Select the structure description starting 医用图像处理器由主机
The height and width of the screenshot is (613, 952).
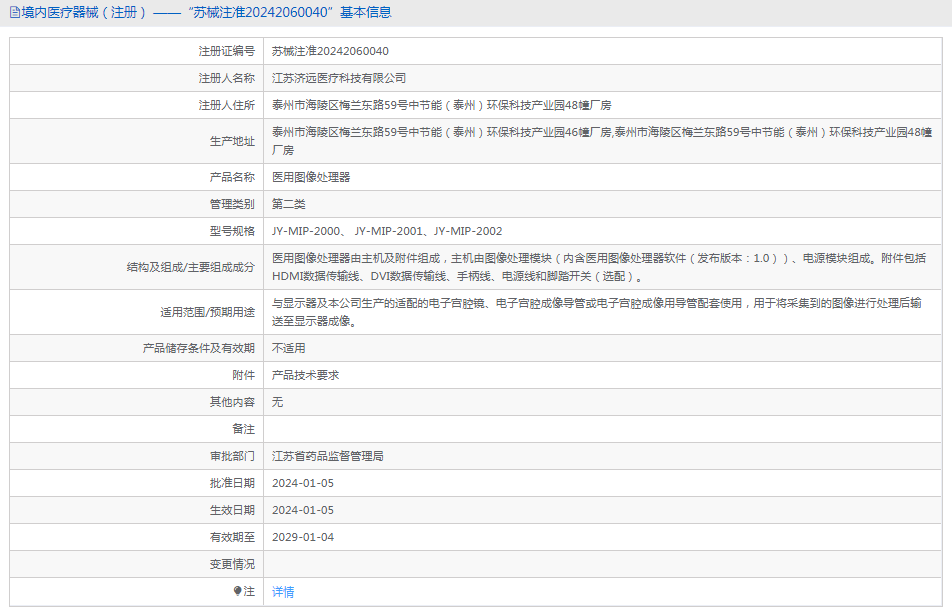point(599,267)
